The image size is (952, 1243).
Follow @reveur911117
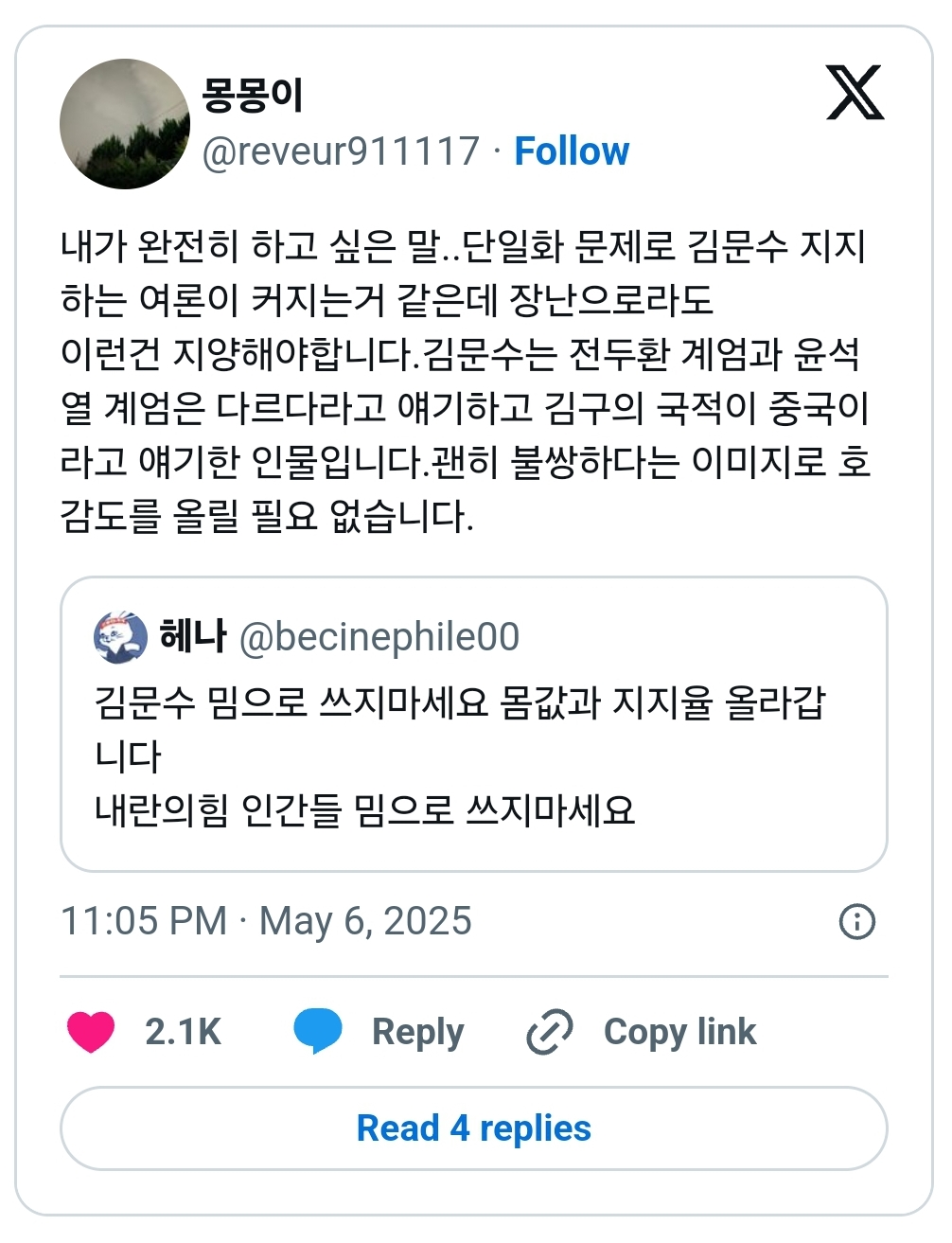(x=572, y=151)
